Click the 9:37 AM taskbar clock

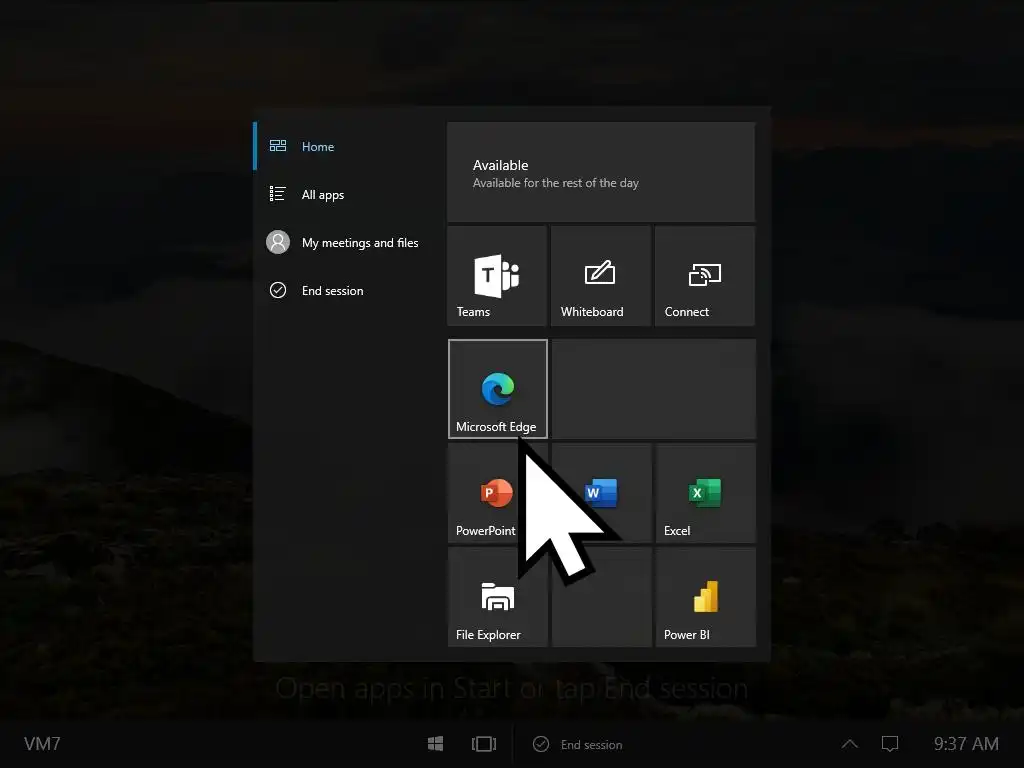coord(966,744)
